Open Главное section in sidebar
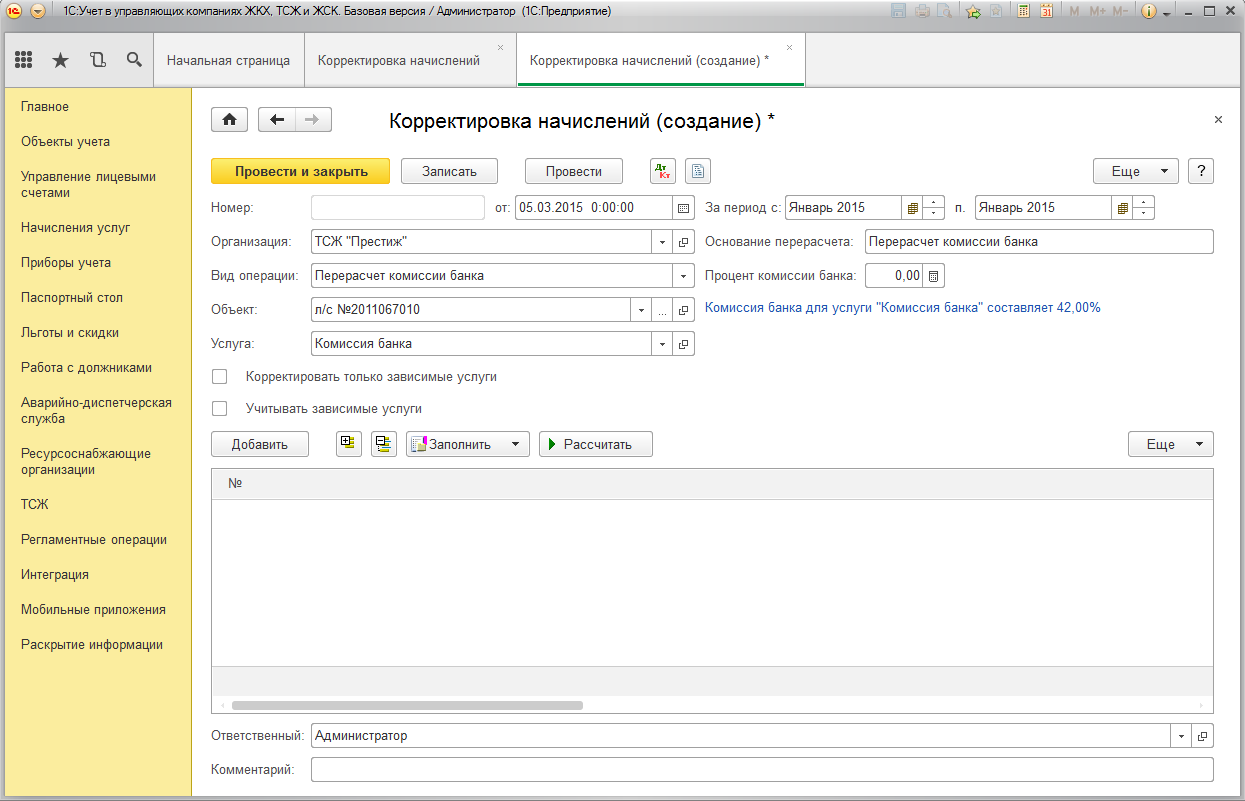Image resolution: width=1245 pixels, height=801 pixels. pos(45,107)
